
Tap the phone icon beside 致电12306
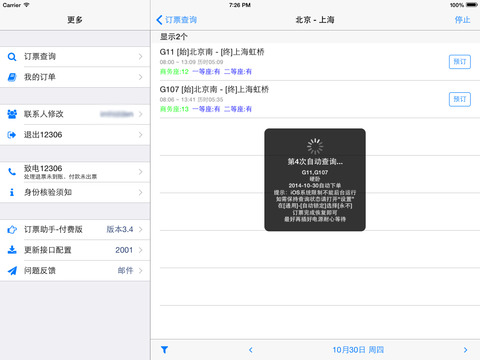[x=12, y=172]
